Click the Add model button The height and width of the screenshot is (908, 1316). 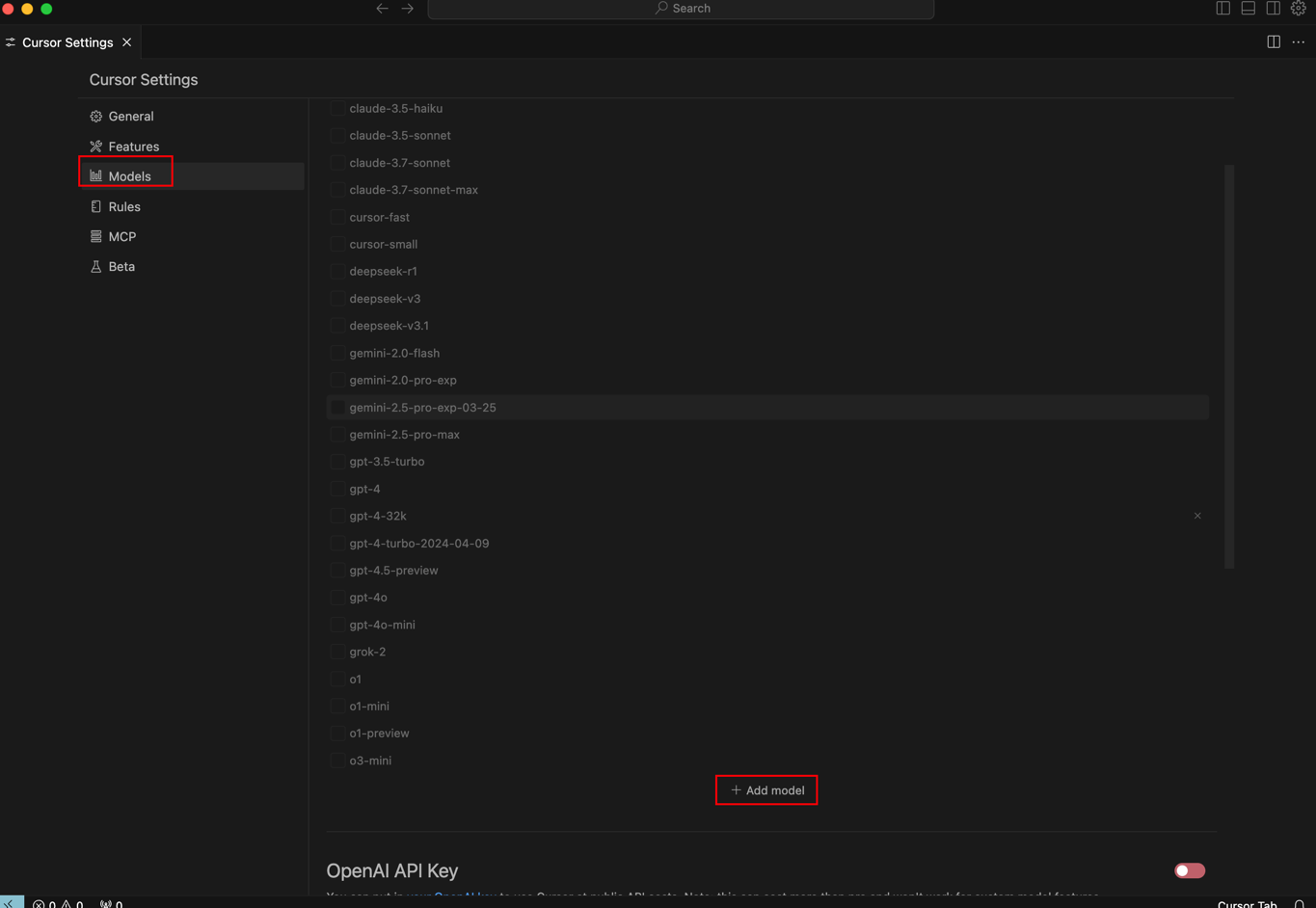tap(766, 790)
